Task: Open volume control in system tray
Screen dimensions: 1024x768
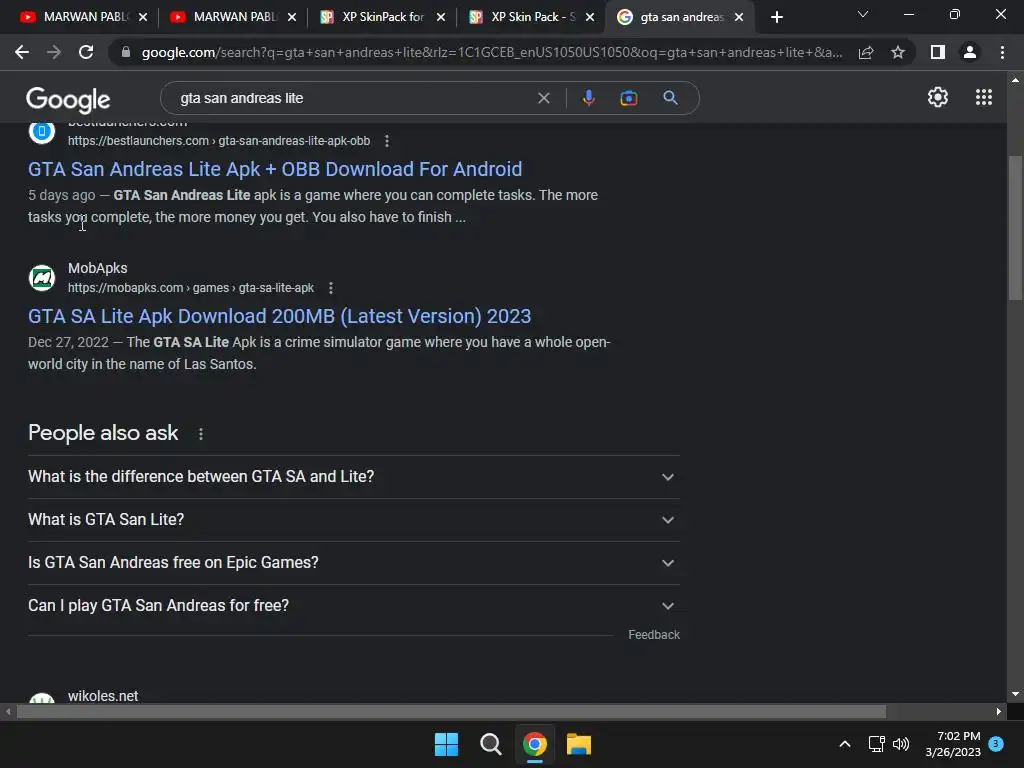Action: (x=901, y=744)
